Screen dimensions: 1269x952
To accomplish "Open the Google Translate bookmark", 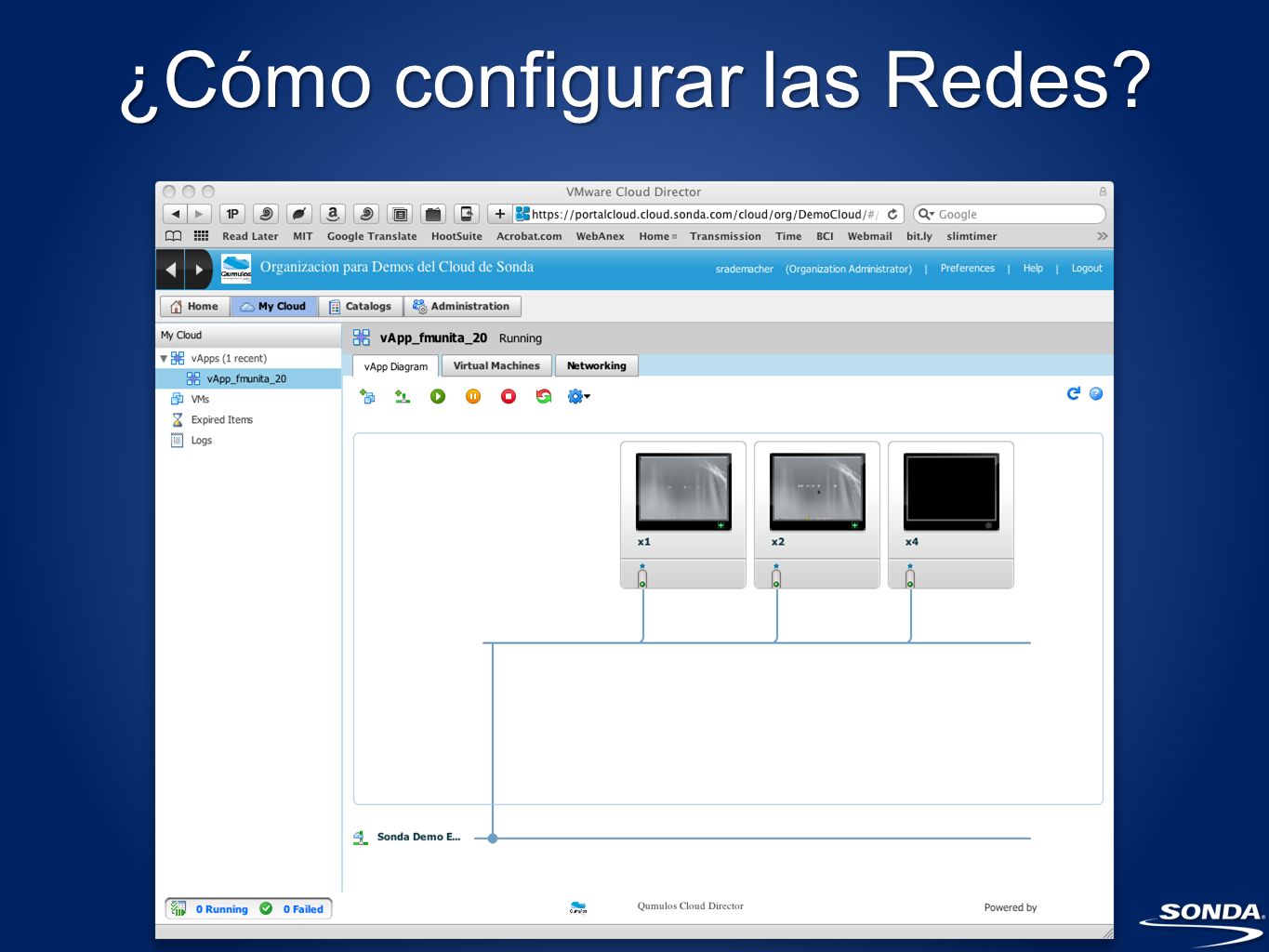I will 372,236.
